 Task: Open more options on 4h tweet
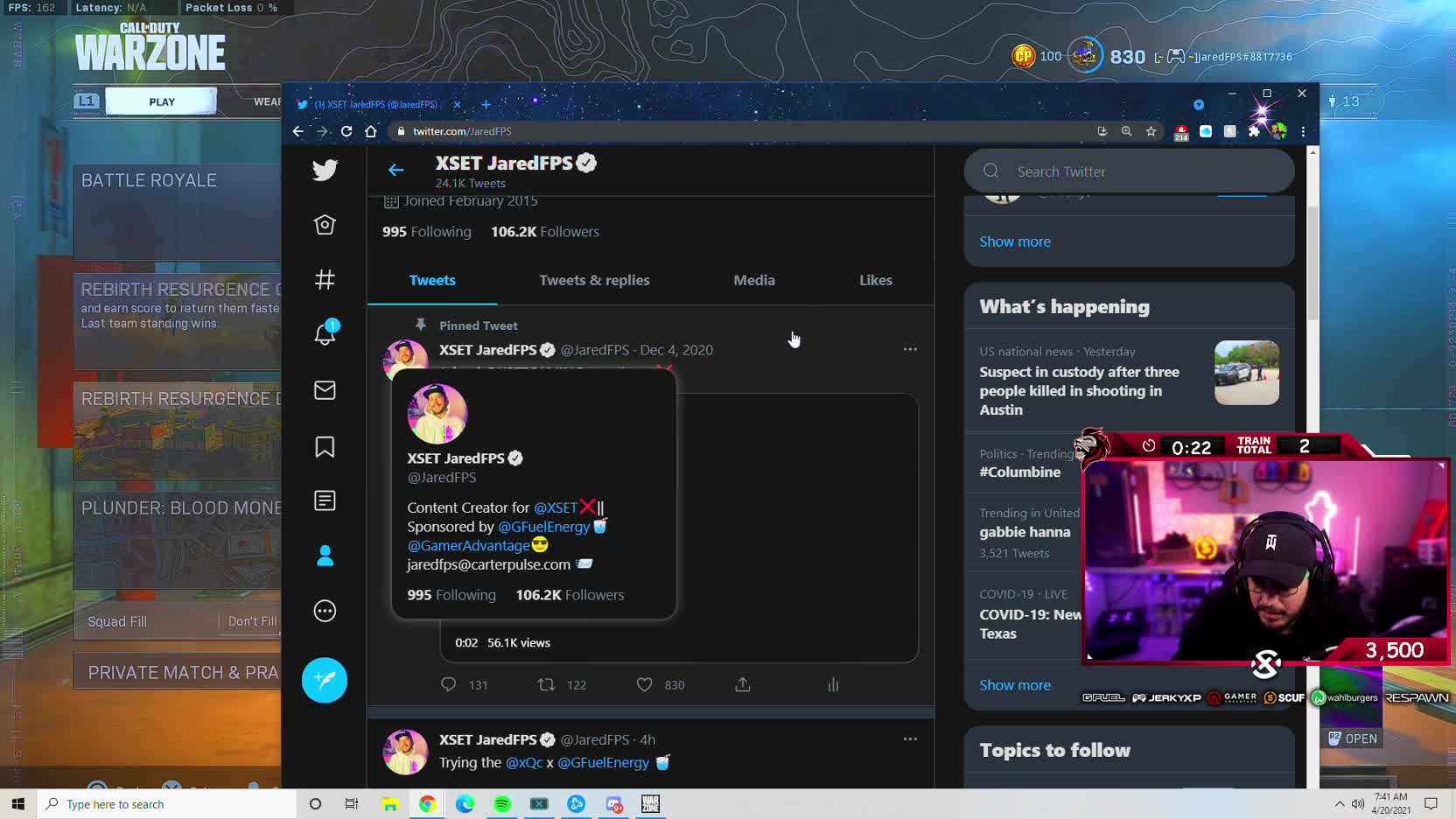click(x=910, y=738)
